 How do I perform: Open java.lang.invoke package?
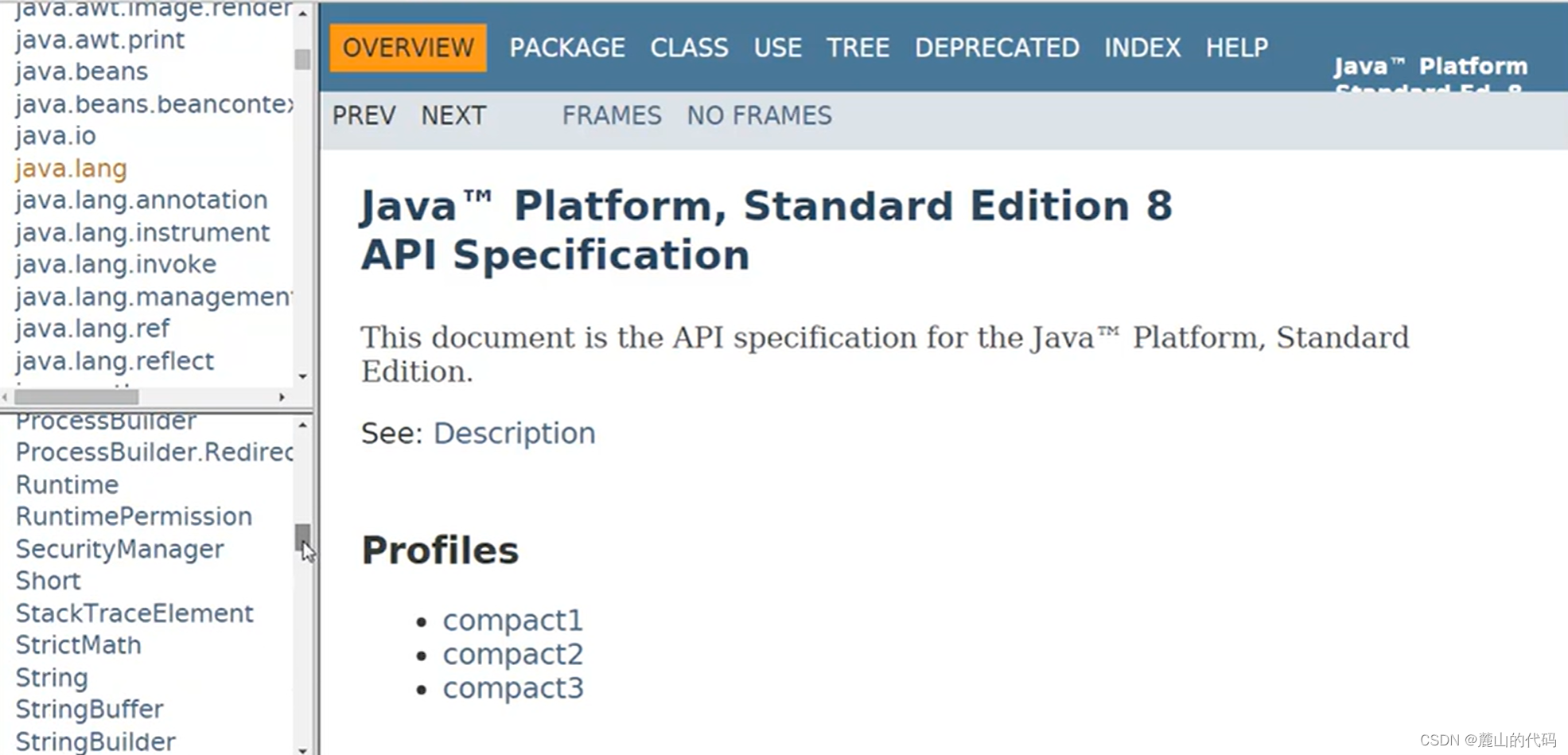point(116,264)
